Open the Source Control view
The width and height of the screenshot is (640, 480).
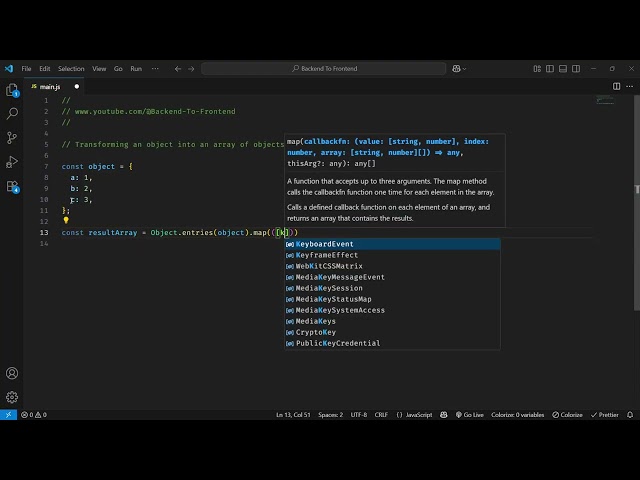click(x=12, y=138)
